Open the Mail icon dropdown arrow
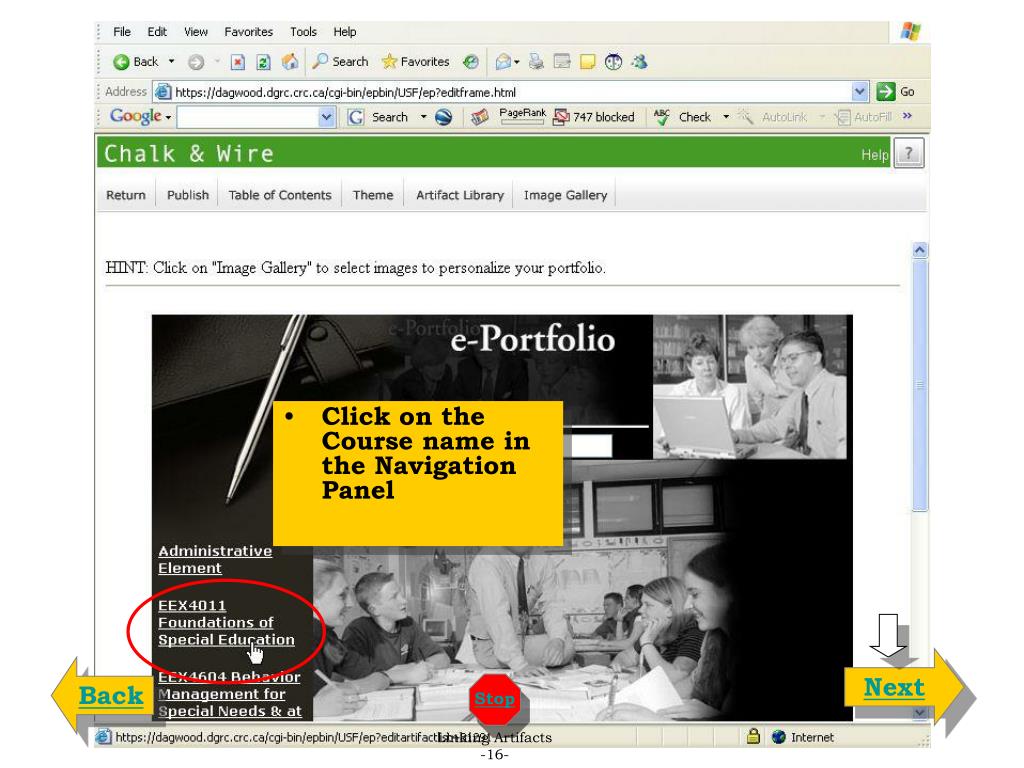Image resolution: width=1024 pixels, height=768 pixels. 517,62
